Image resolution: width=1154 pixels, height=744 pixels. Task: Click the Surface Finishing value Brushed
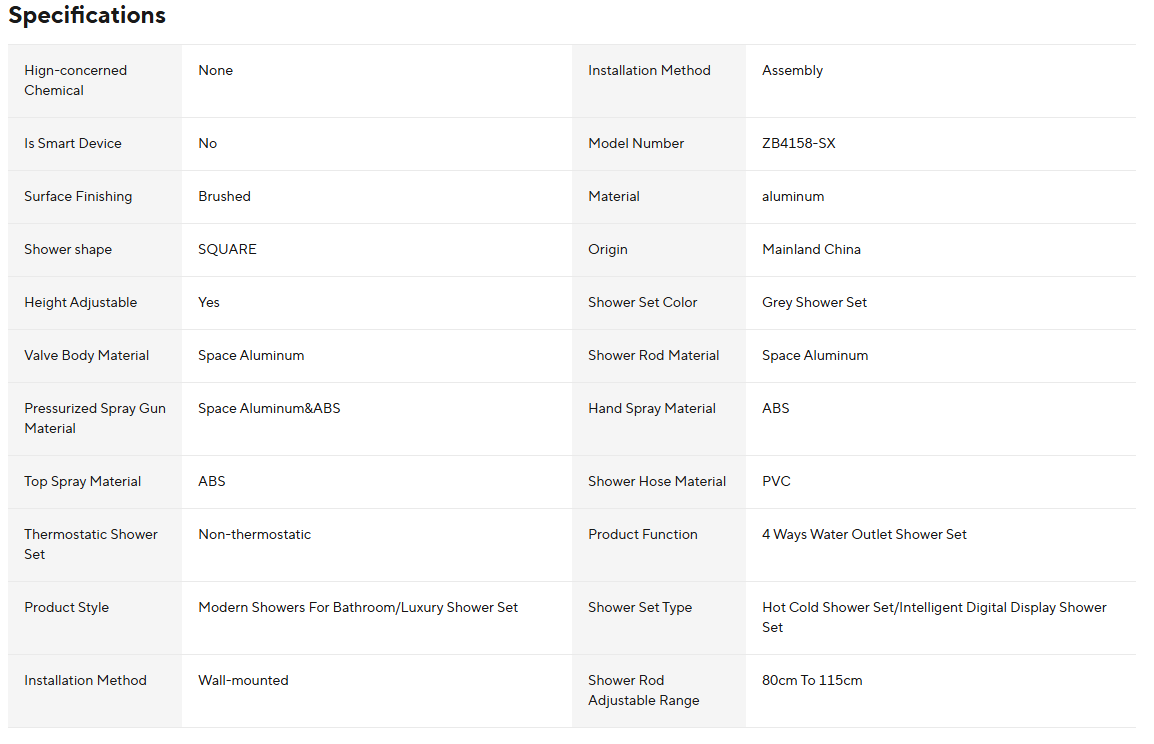224,196
